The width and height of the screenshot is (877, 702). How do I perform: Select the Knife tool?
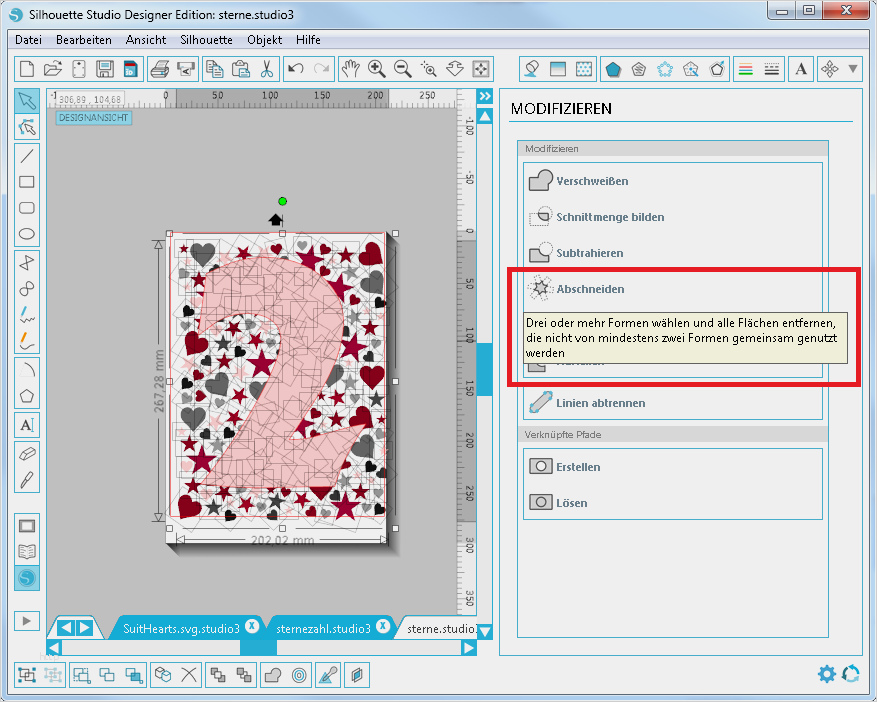[x=27, y=478]
